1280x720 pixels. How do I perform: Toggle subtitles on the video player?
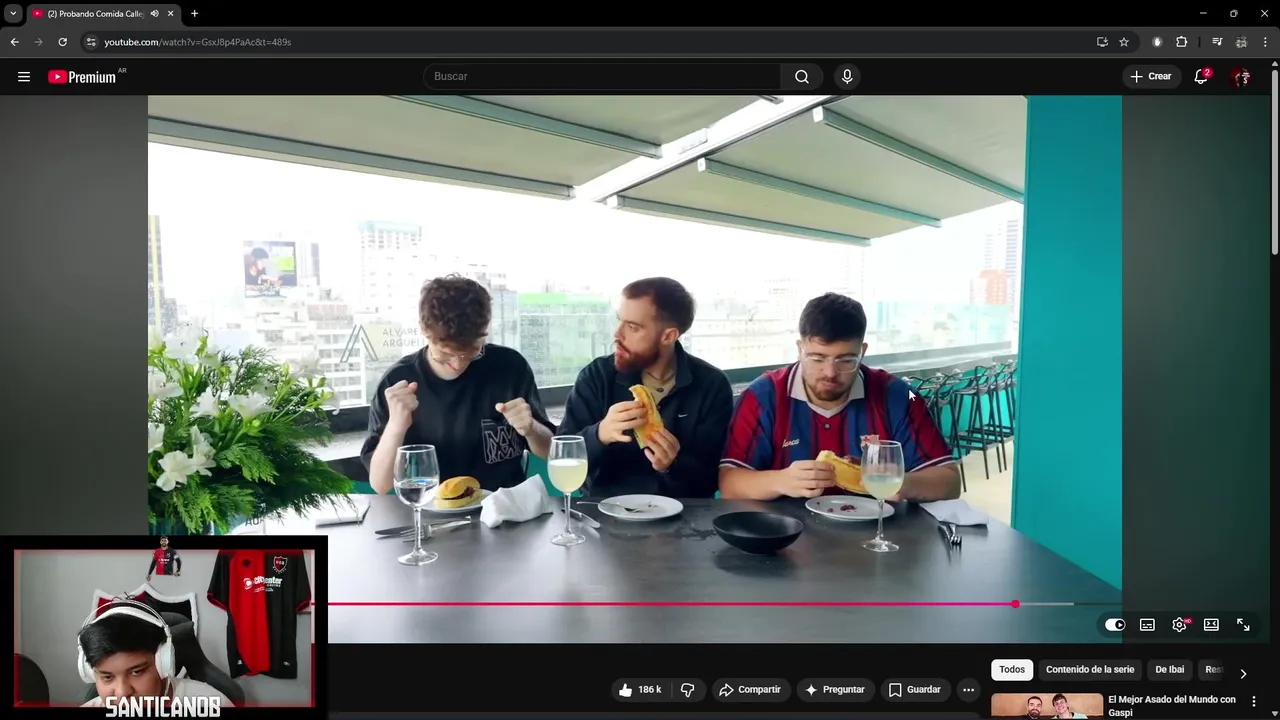(x=1147, y=625)
